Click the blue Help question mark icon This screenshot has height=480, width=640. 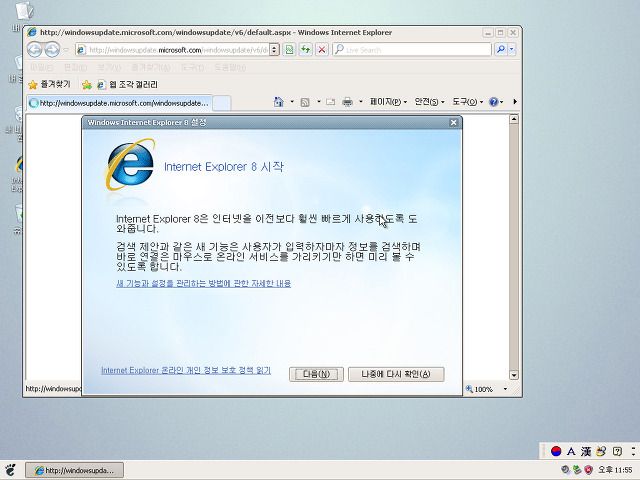pos(493,102)
